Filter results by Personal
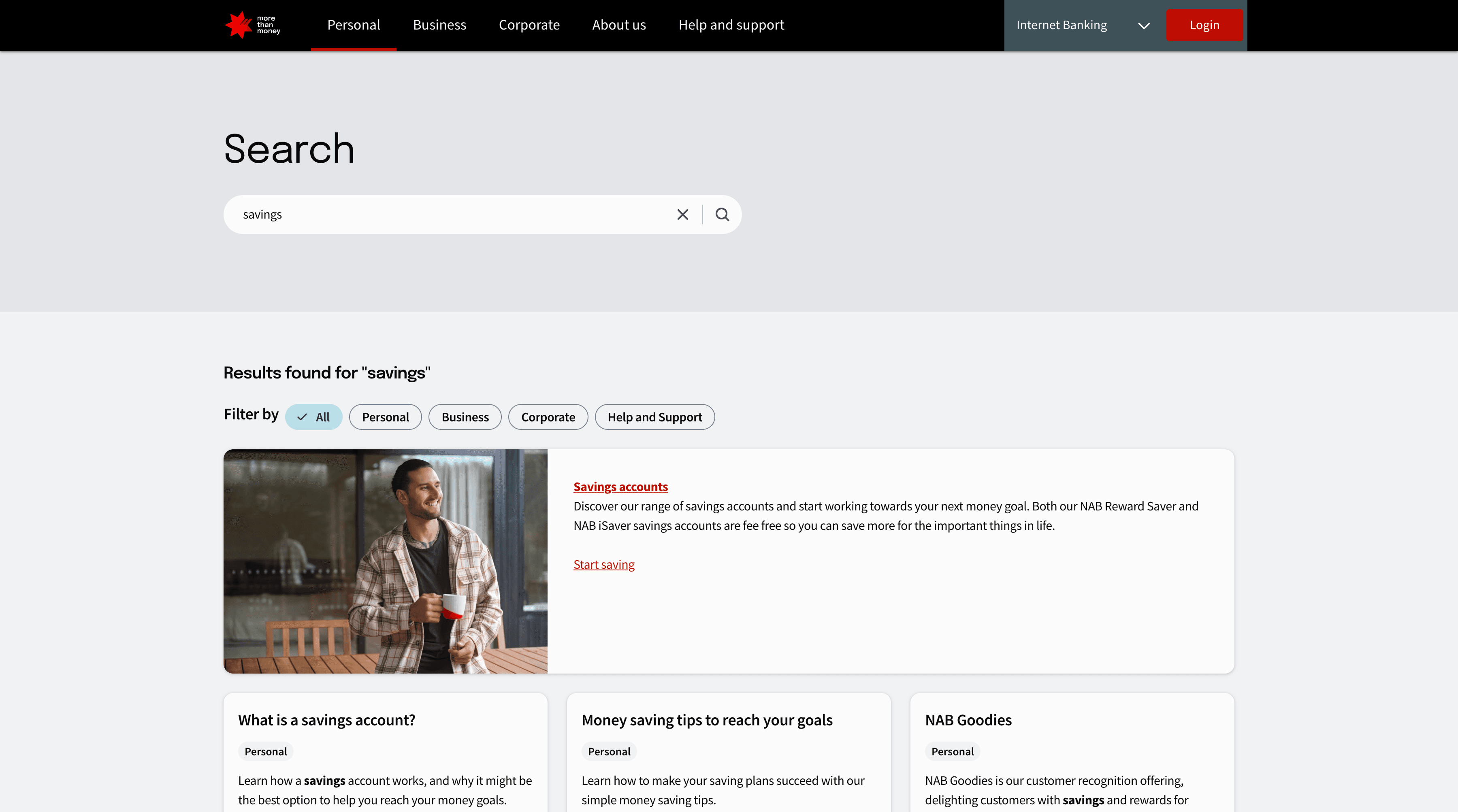The height and width of the screenshot is (812, 1458). click(386, 417)
